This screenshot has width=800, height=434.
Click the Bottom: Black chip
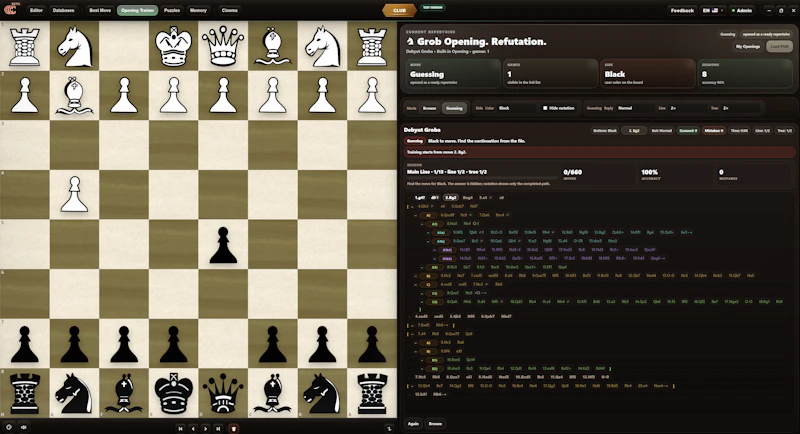pos(605,131)
